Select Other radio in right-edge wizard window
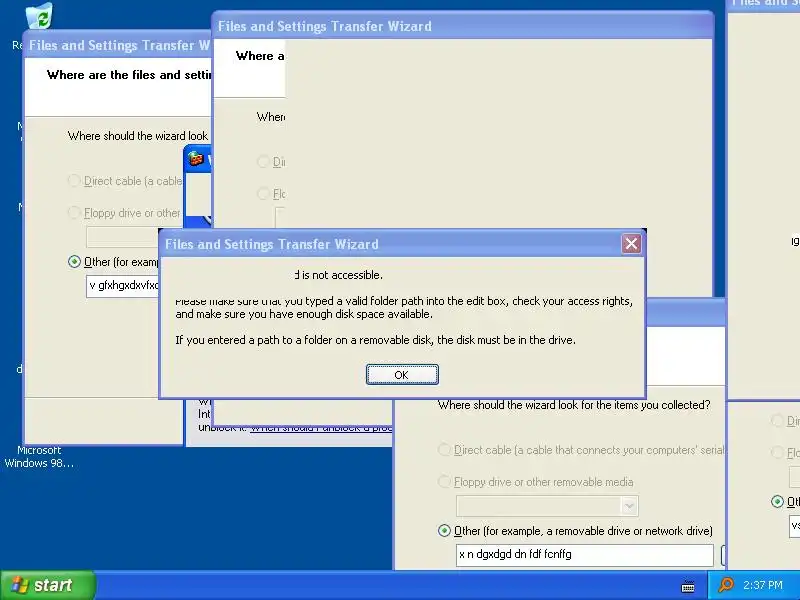The image size is (800, 600). (x=777, y=502)
